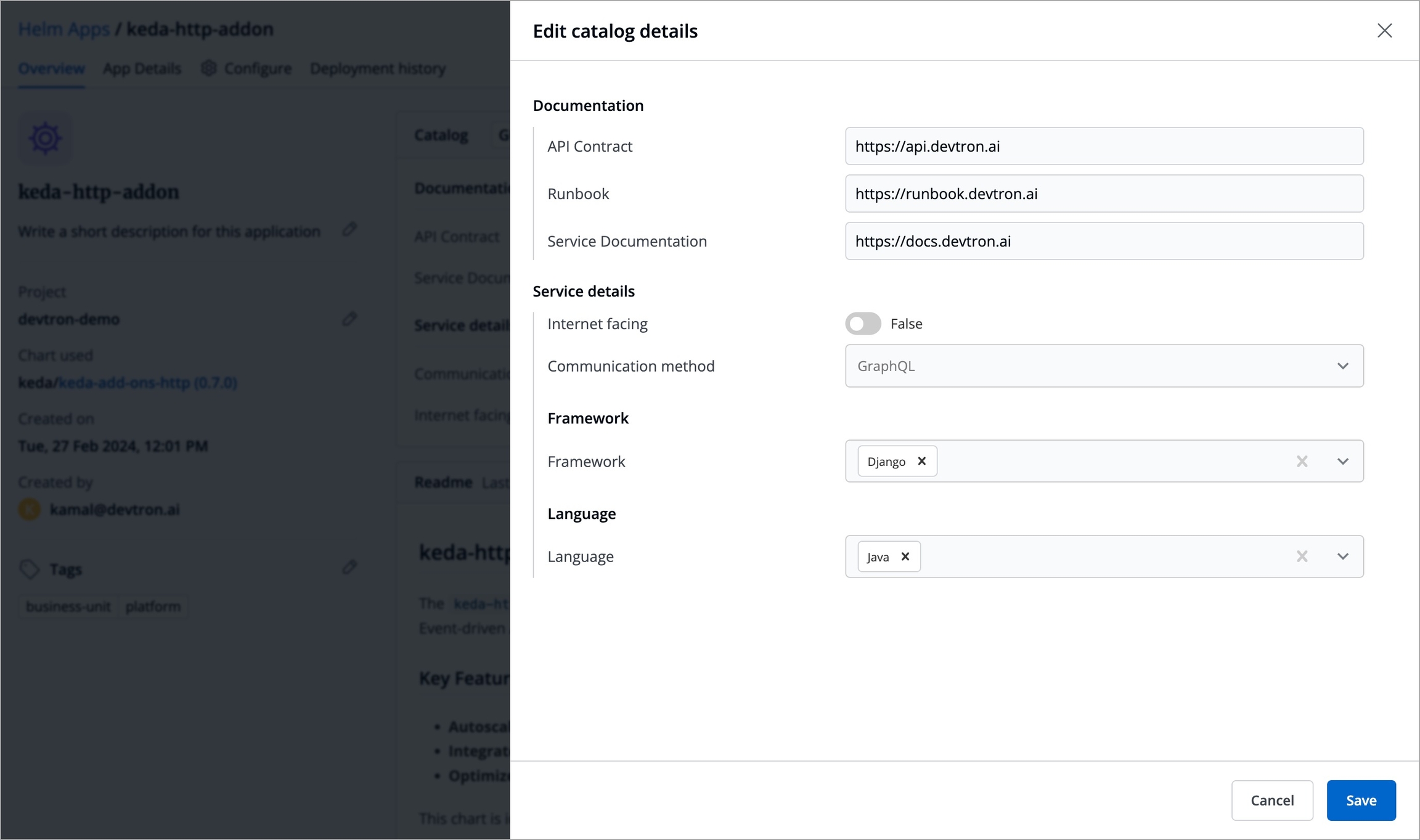Screen dimensions: 1420x840
Task: Edit the application short description
Action: click(x=349, y=229)
